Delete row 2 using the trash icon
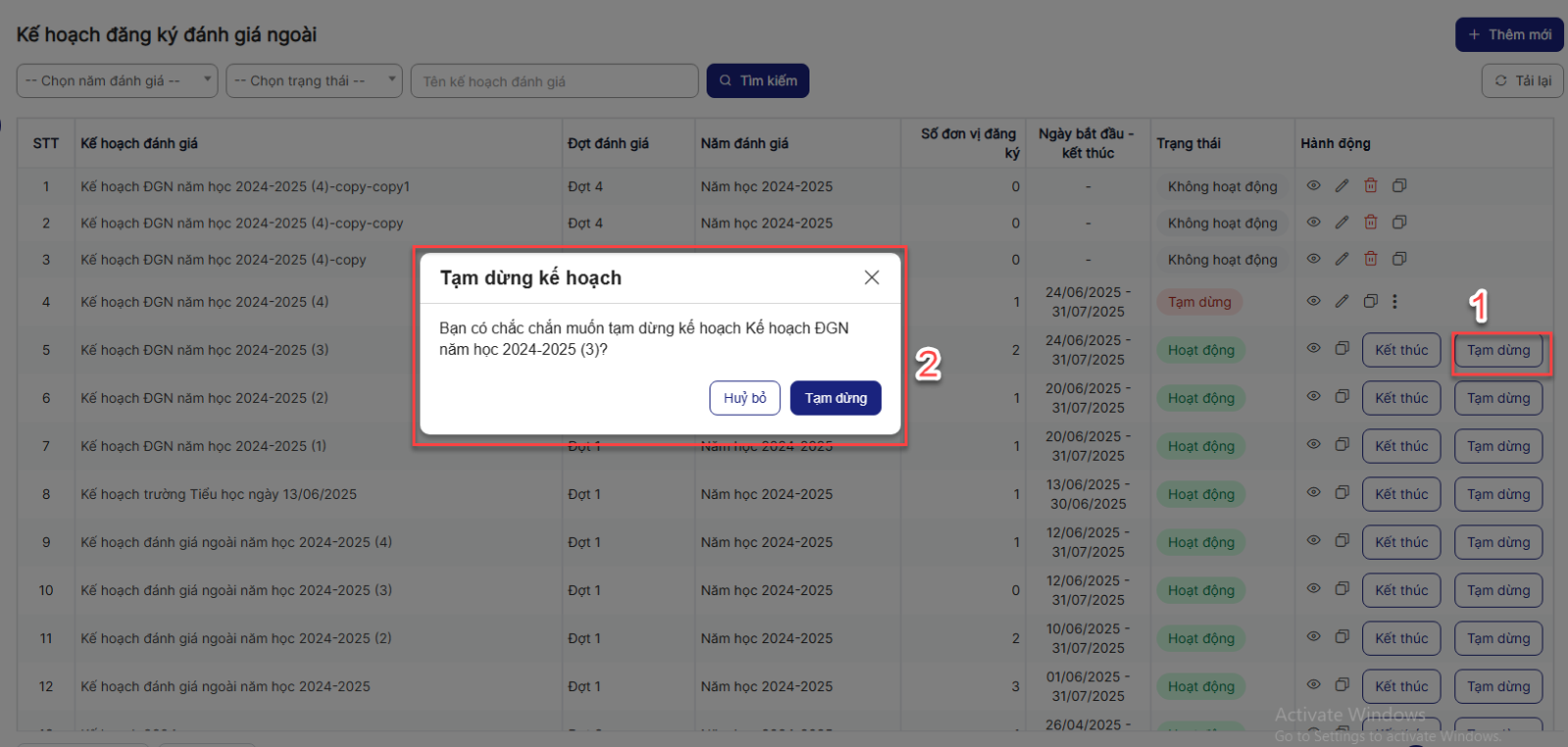This screenshot has height=747, width=1568. (1371, 223)
